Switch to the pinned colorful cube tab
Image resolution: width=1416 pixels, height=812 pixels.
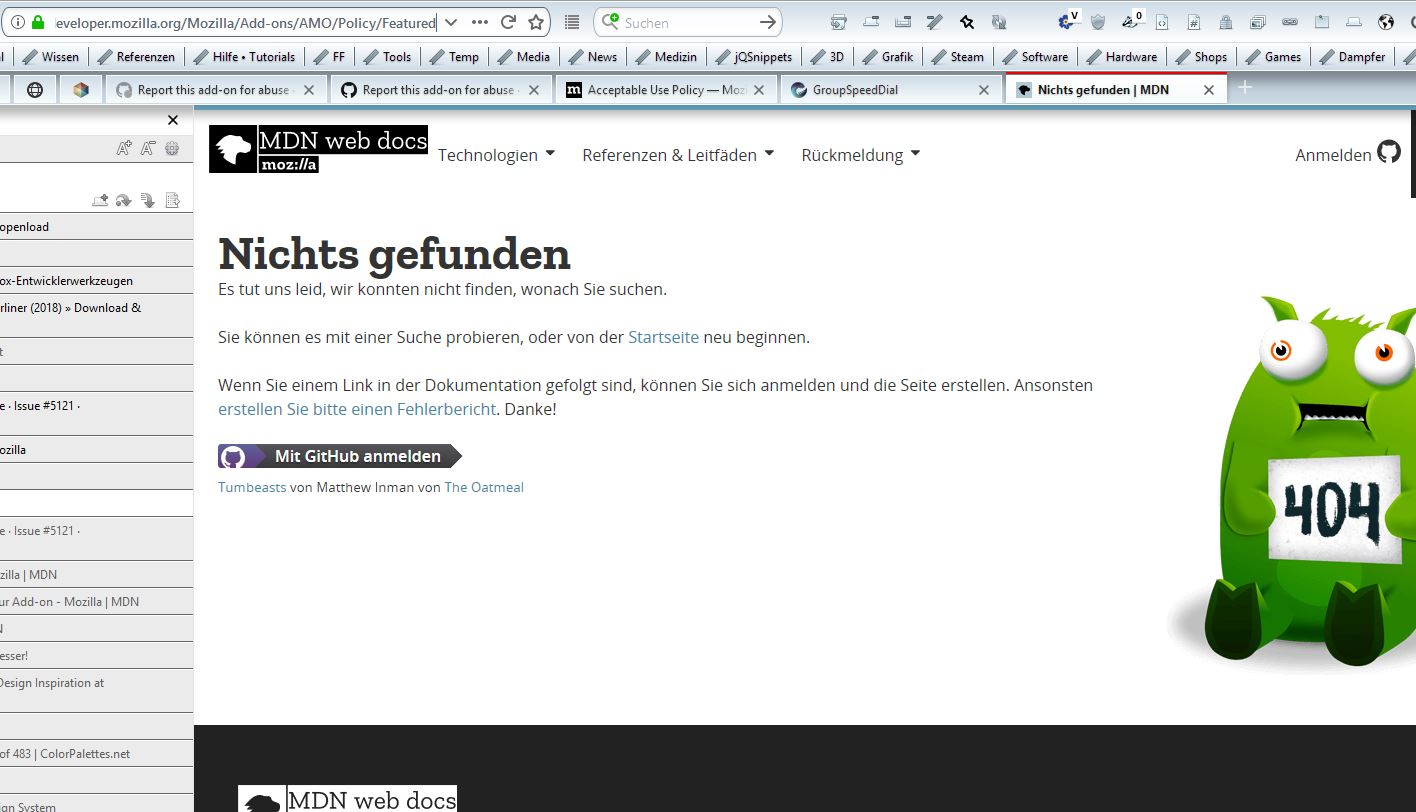coord(81,90)
